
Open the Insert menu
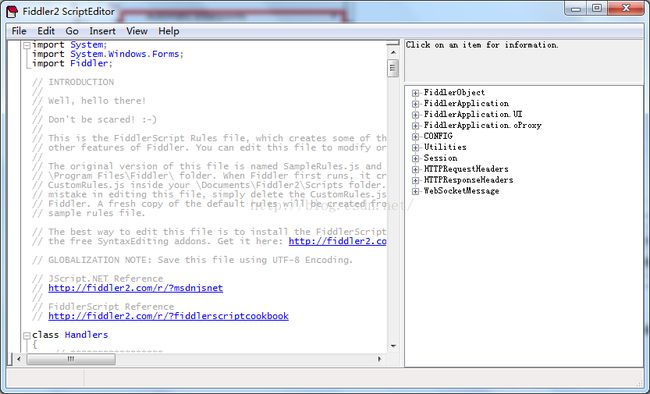[102, 31]
